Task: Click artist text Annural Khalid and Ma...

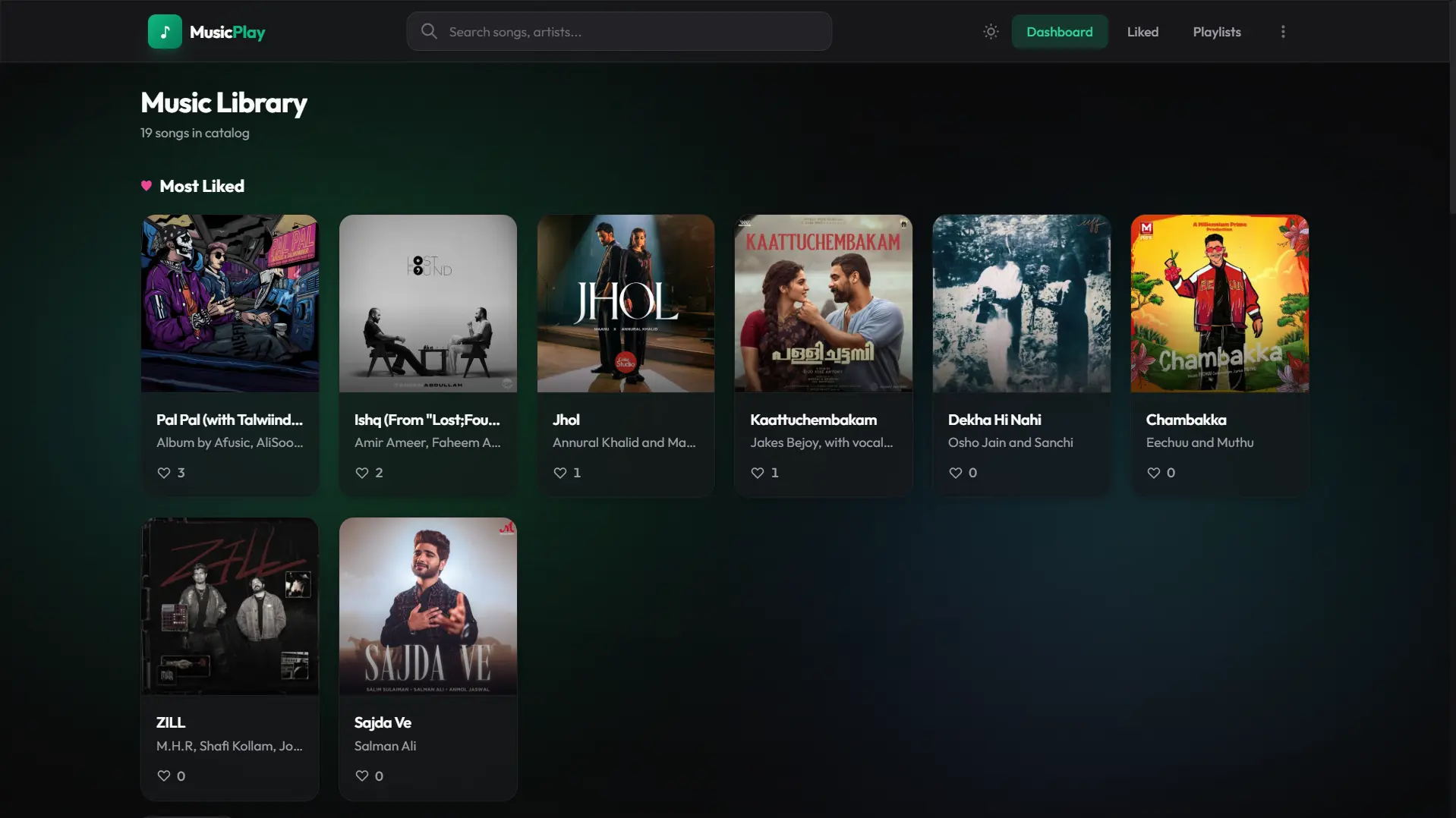Action: click(624, 442)
